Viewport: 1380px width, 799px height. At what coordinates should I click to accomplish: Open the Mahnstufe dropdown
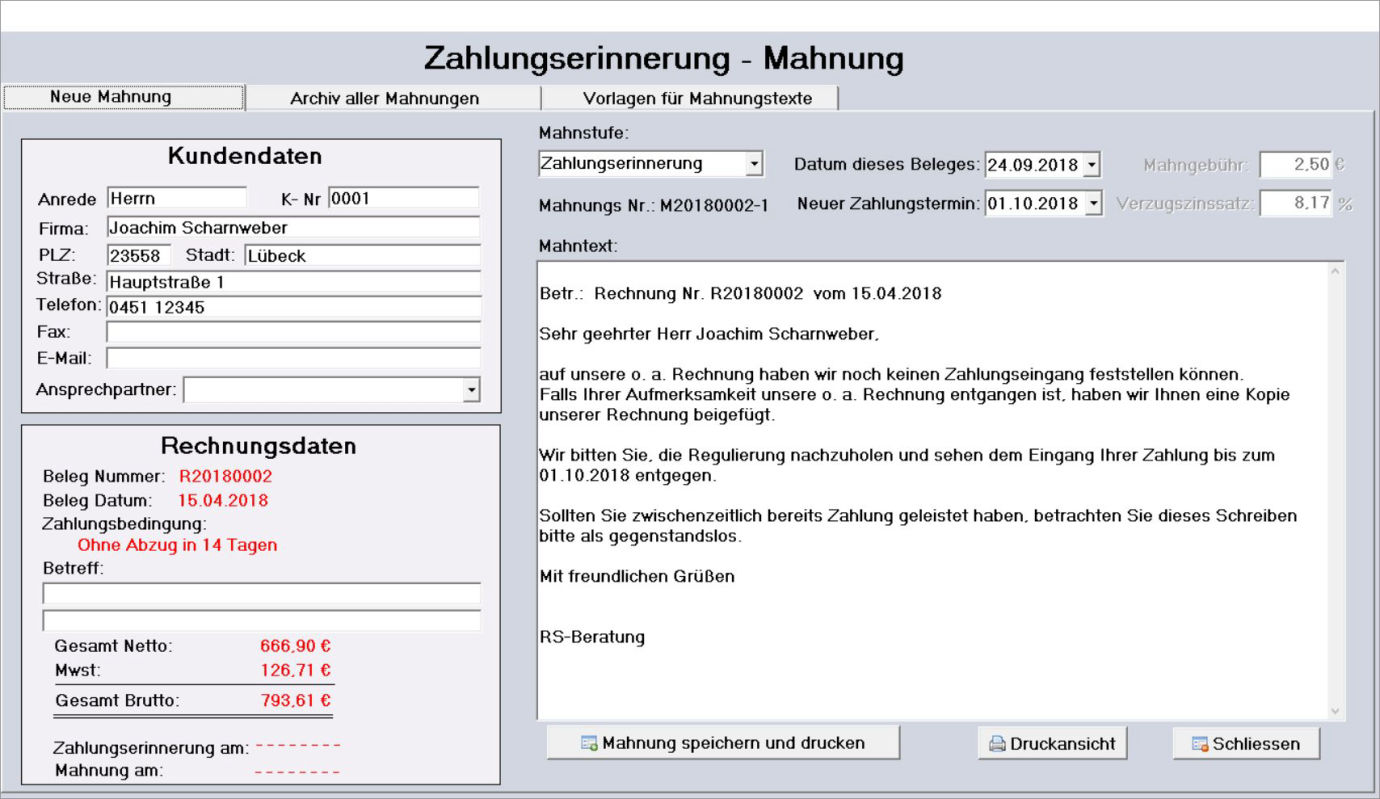pos(754,164)
